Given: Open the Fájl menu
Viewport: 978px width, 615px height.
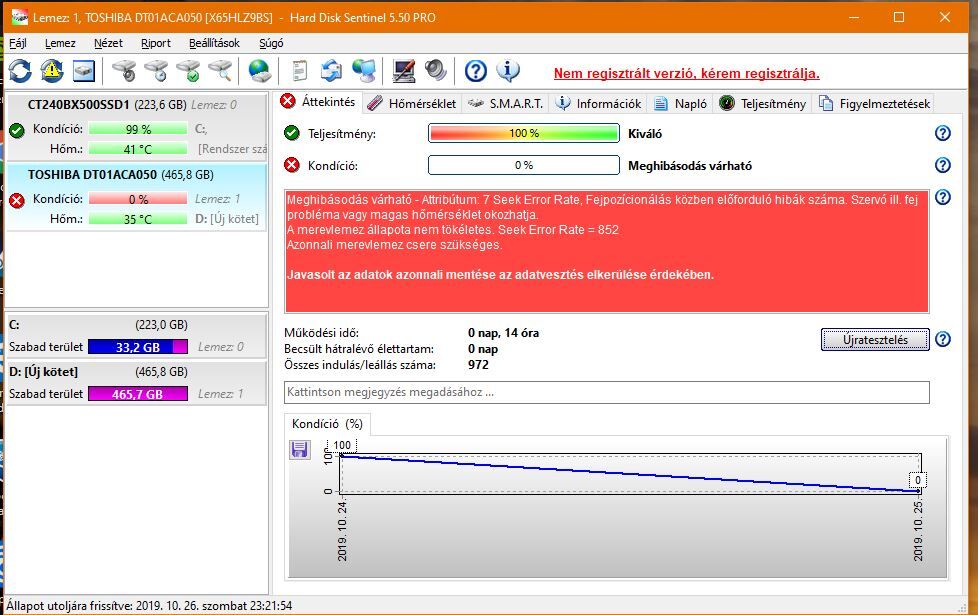Looking at the screenshot, I should click(x=17, y=43).
